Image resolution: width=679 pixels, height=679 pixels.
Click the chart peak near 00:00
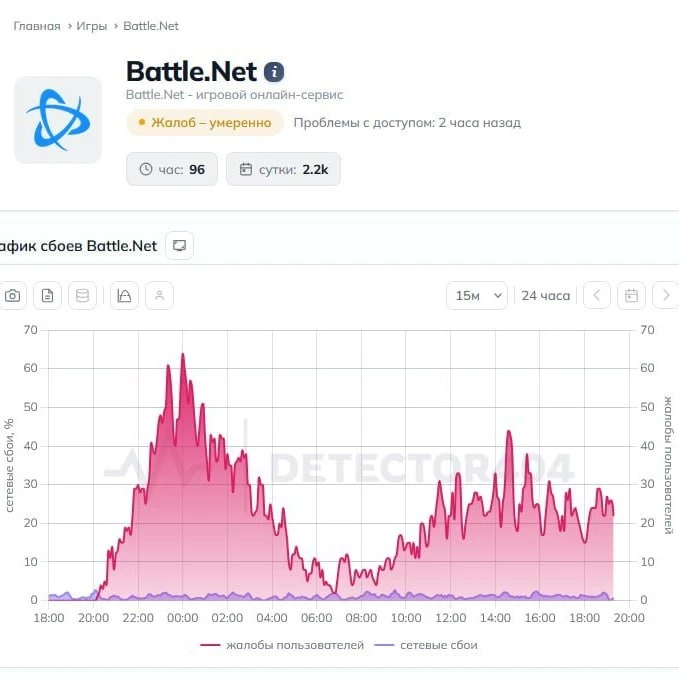pyautogui.click(x=183, y=354)
